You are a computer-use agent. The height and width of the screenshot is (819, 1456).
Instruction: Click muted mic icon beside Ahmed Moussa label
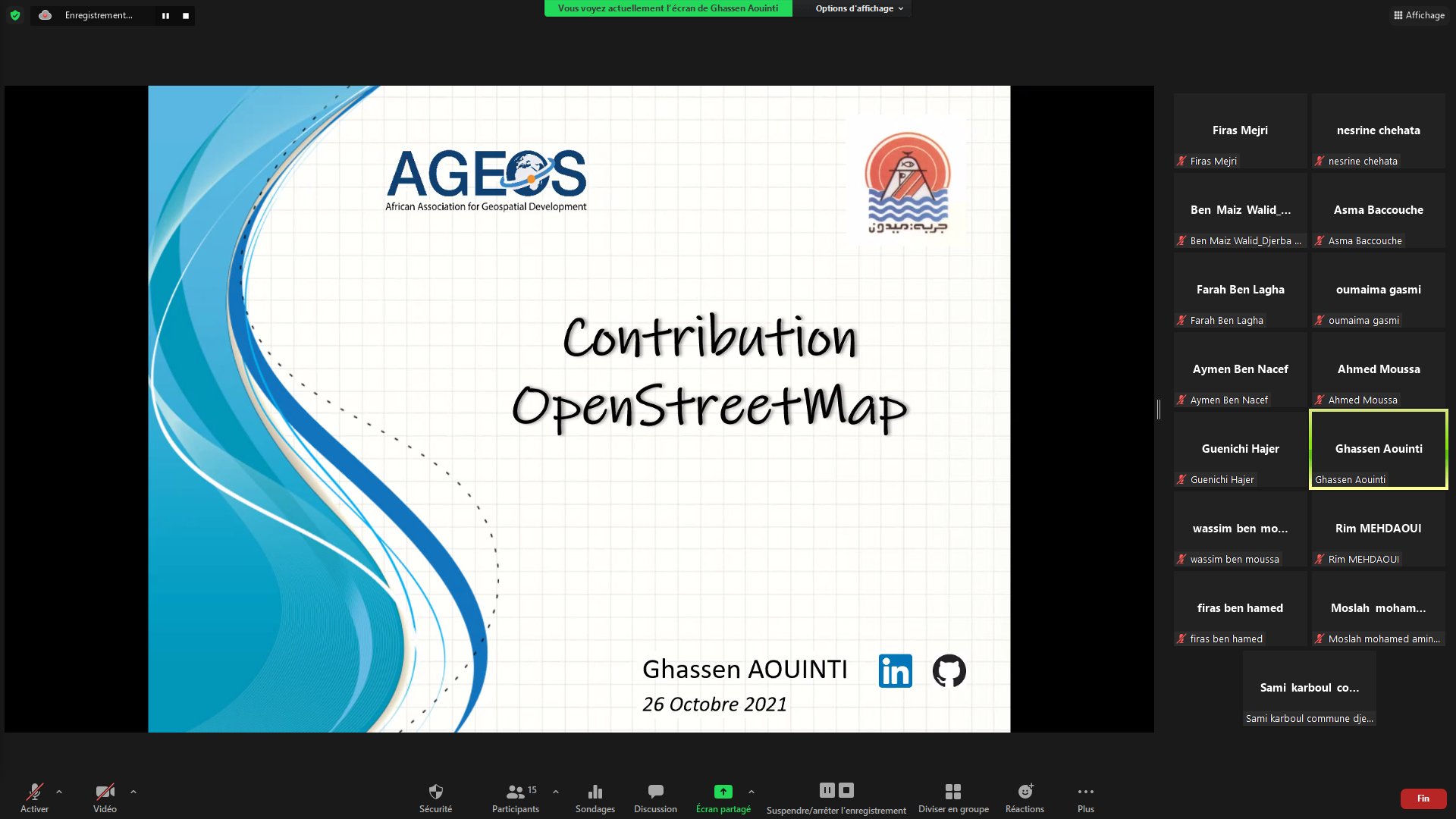(x=1319, y=400)
